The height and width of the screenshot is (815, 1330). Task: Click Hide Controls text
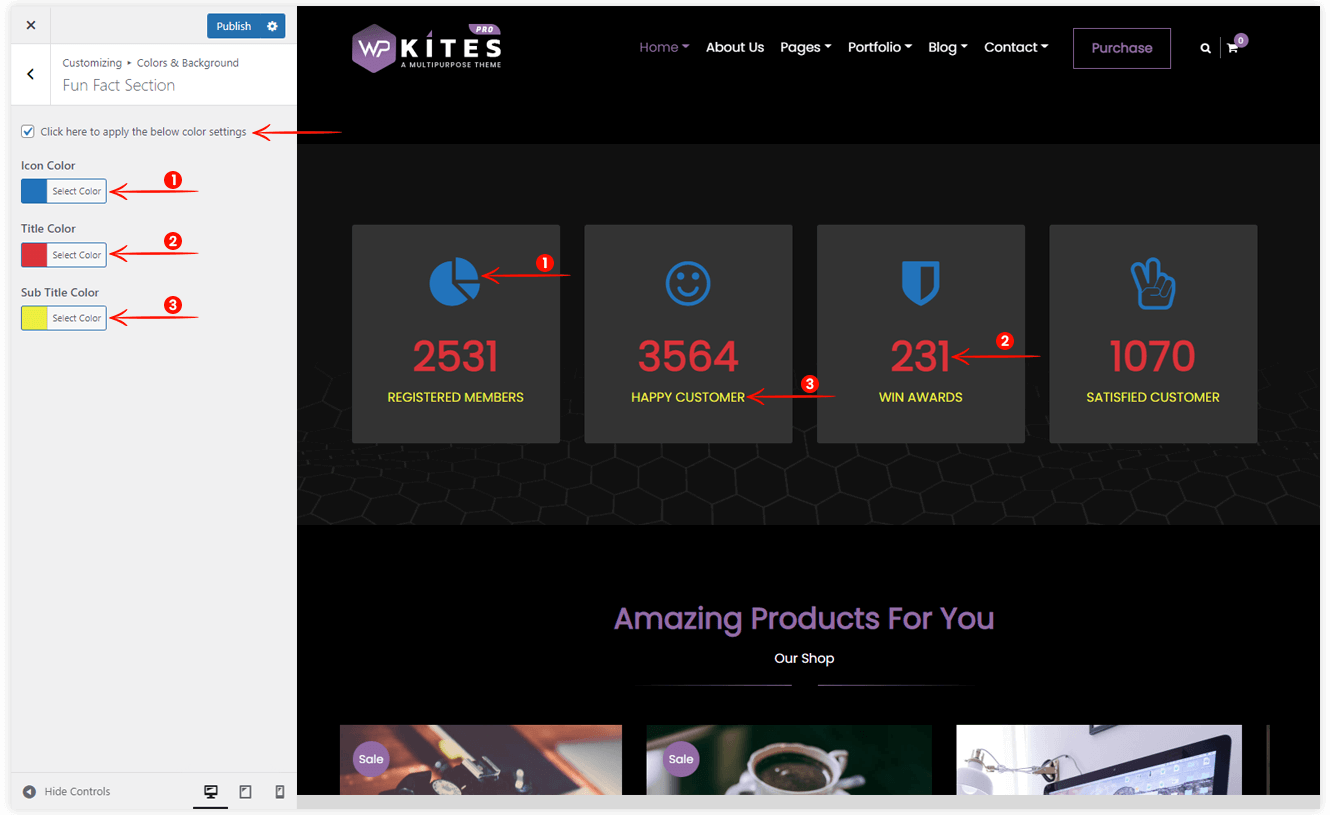pyautogui.click(x=77, y=792)
